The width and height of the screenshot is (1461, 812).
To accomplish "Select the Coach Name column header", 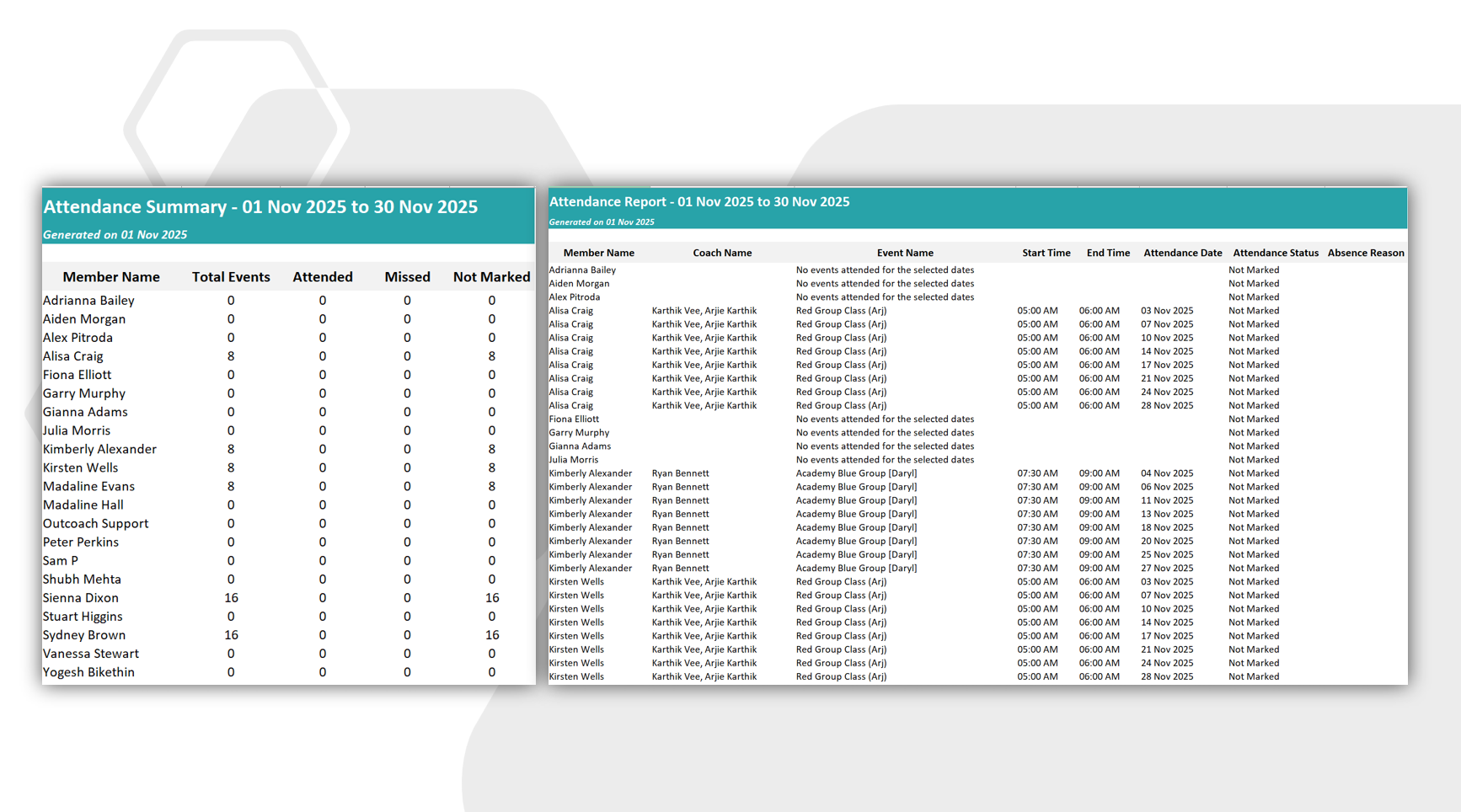I will (x=722, y=253).
